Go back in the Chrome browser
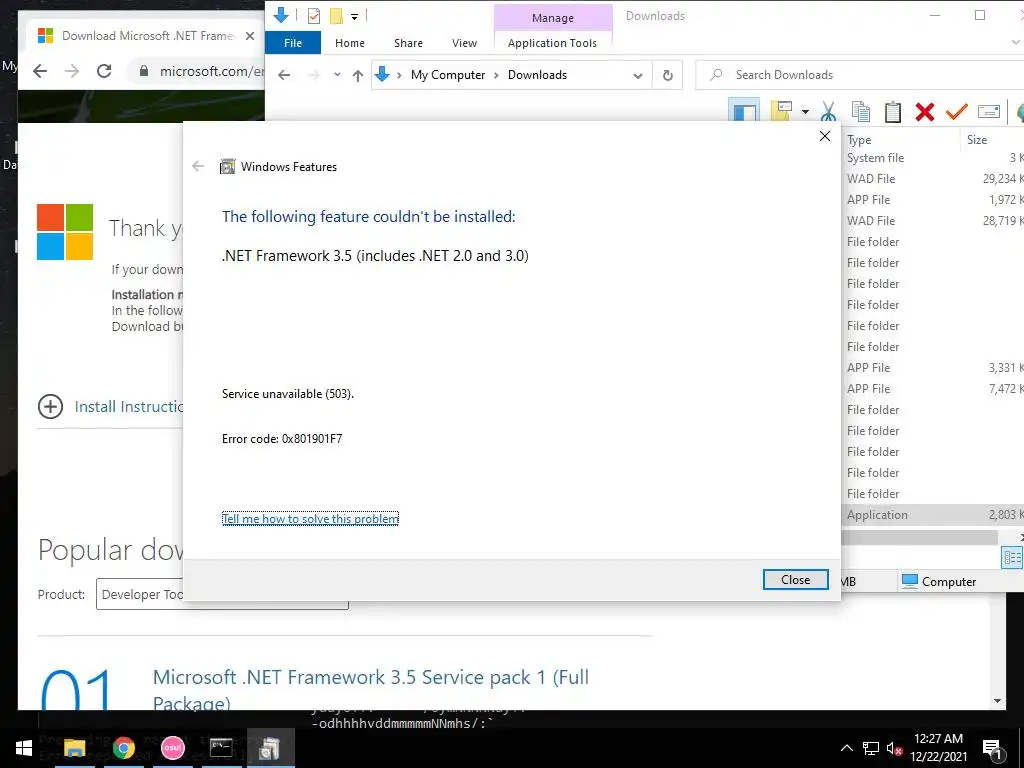Screen dimensions: 1024x768 coord(40,71)
